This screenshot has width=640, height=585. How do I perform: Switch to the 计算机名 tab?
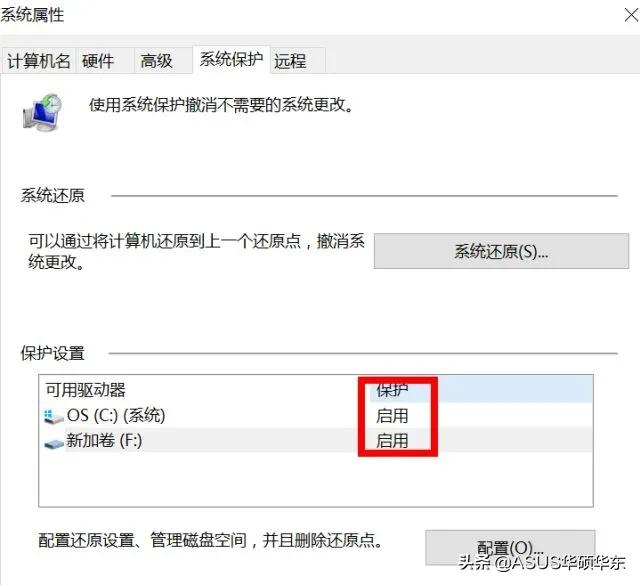[38, 61]
